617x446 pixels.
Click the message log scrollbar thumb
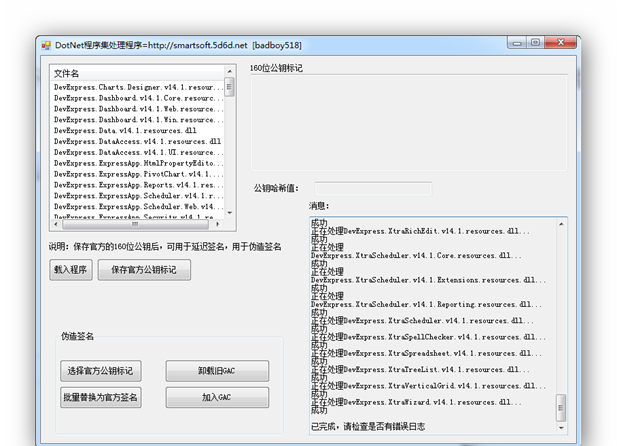pyautogui.click(x=561, y=408)
